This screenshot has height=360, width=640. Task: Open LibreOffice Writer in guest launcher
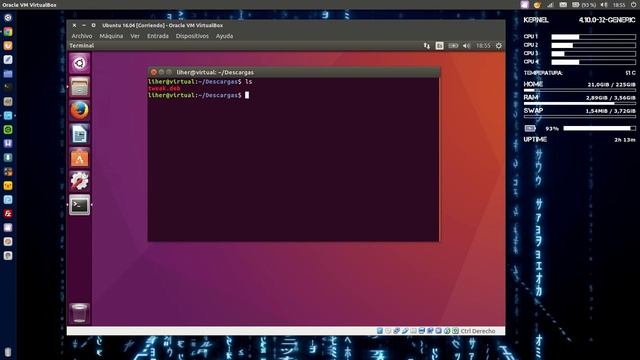(x=79, y=134)
